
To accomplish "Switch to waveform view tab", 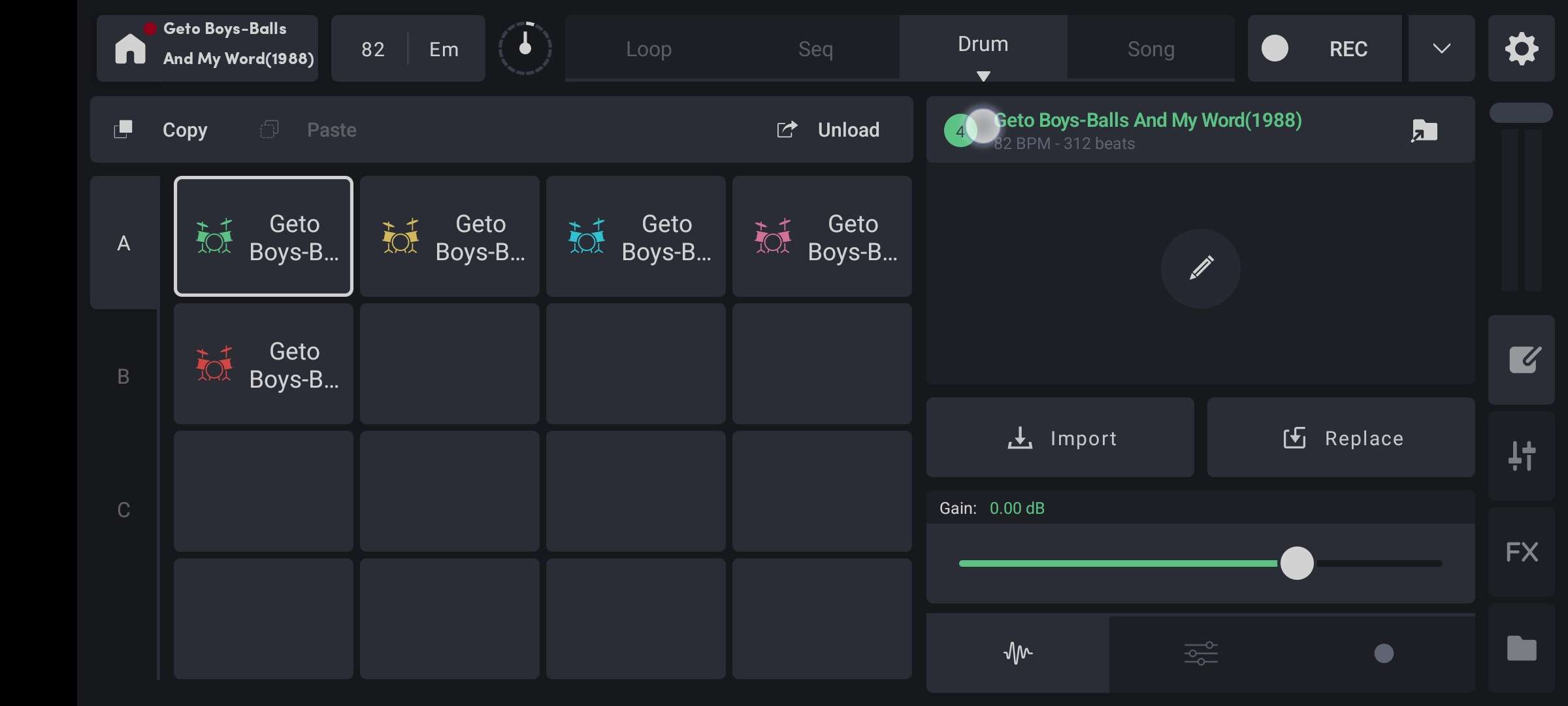I will (x=1018, y=653).
